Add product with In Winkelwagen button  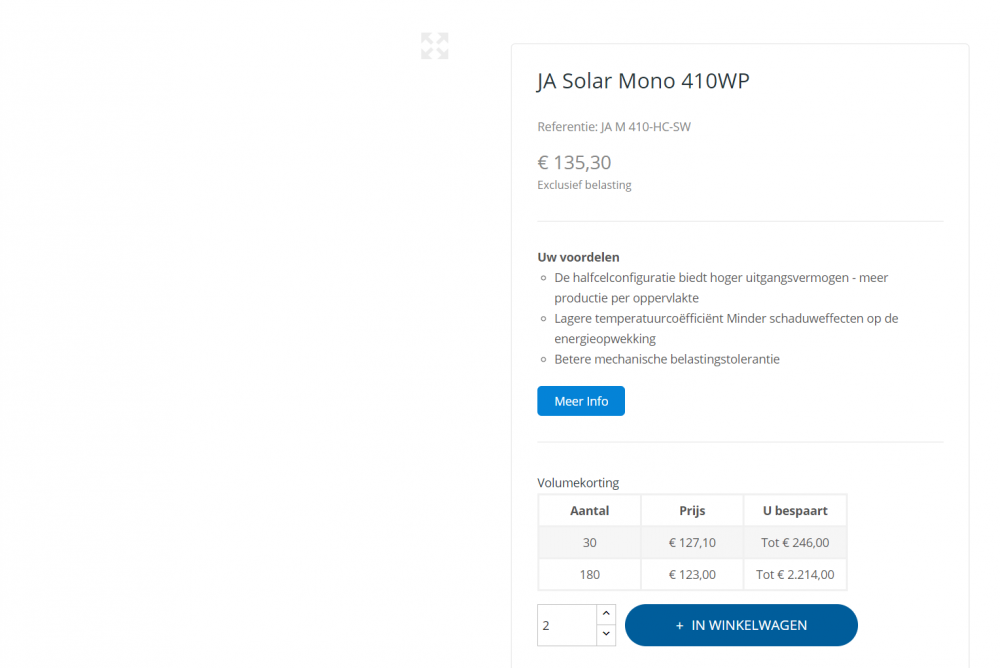coord(741,625)
